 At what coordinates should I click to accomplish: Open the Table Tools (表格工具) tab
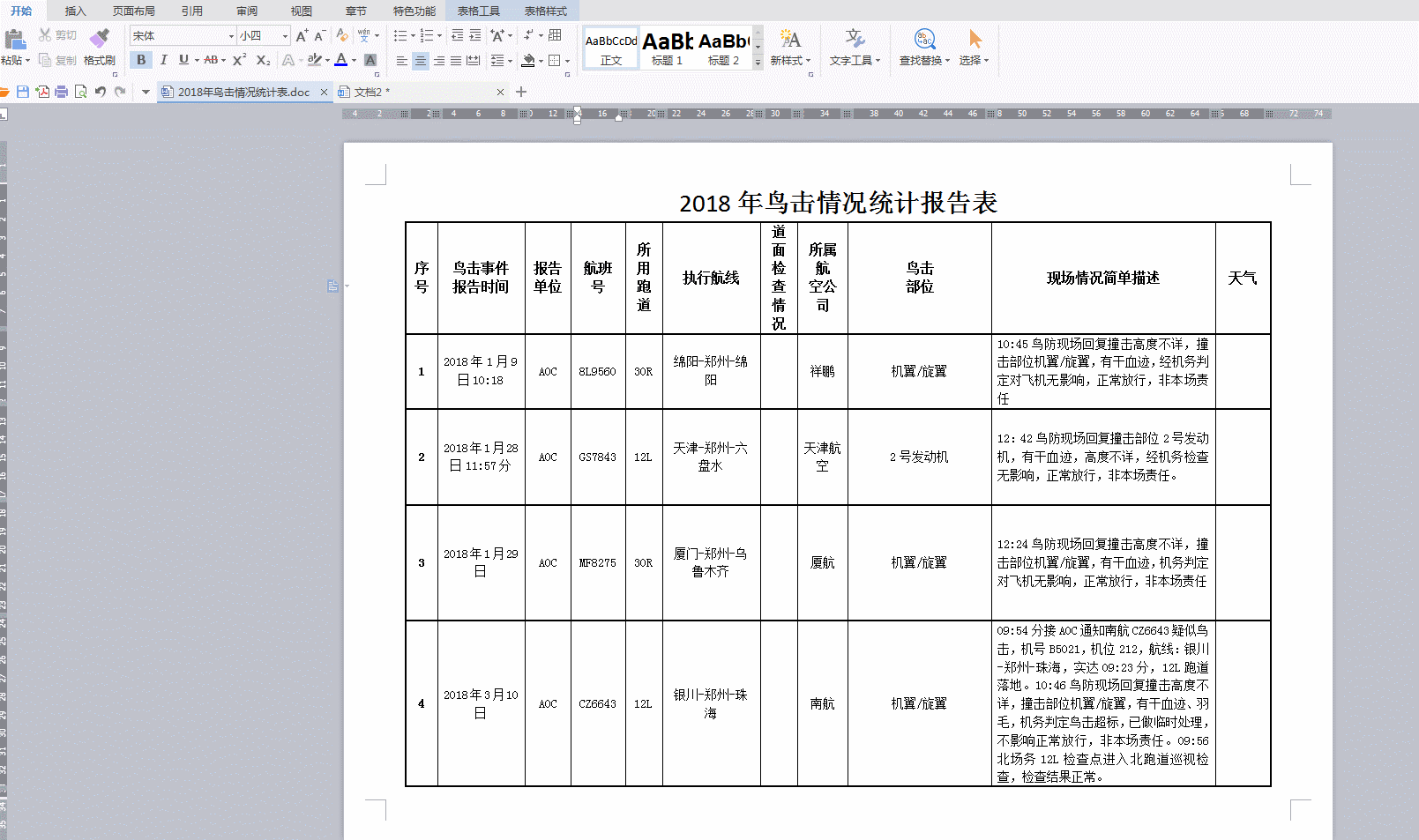pos(478,11)
